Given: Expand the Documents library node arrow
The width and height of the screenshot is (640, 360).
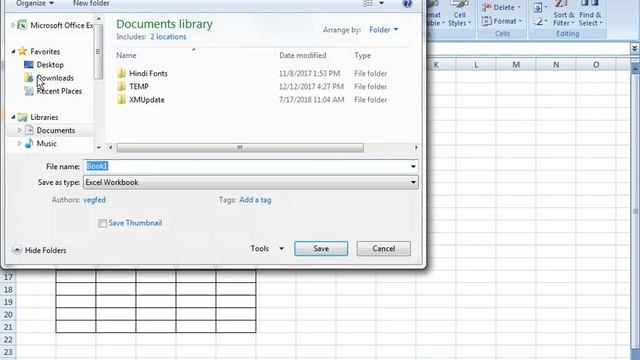Looking at the screenshot, I should (x=20, y=130).
